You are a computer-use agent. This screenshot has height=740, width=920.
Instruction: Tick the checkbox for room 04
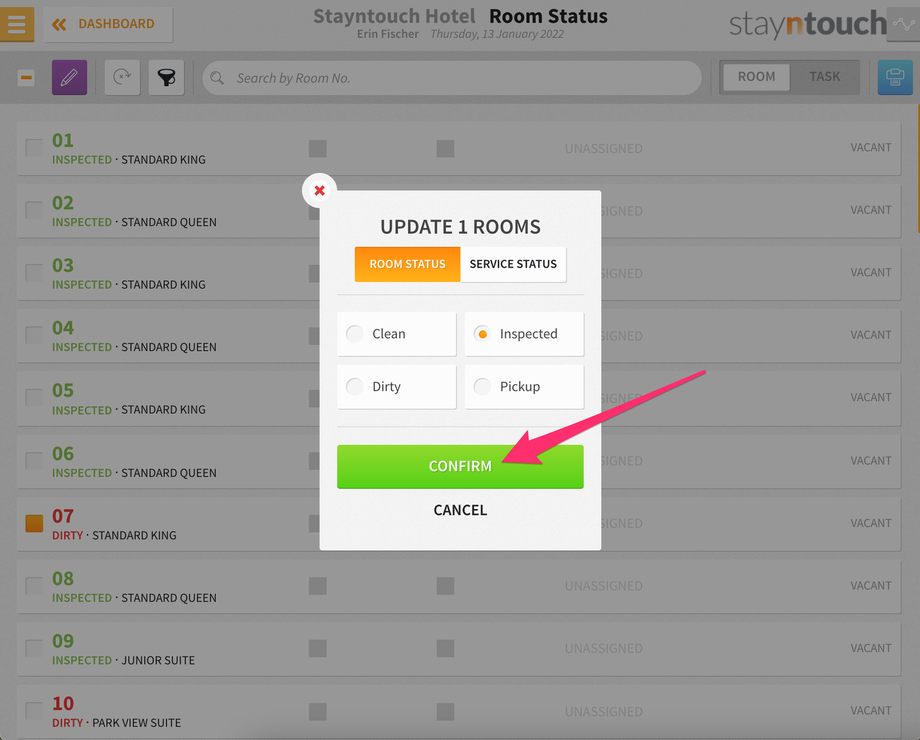point(34,335)
